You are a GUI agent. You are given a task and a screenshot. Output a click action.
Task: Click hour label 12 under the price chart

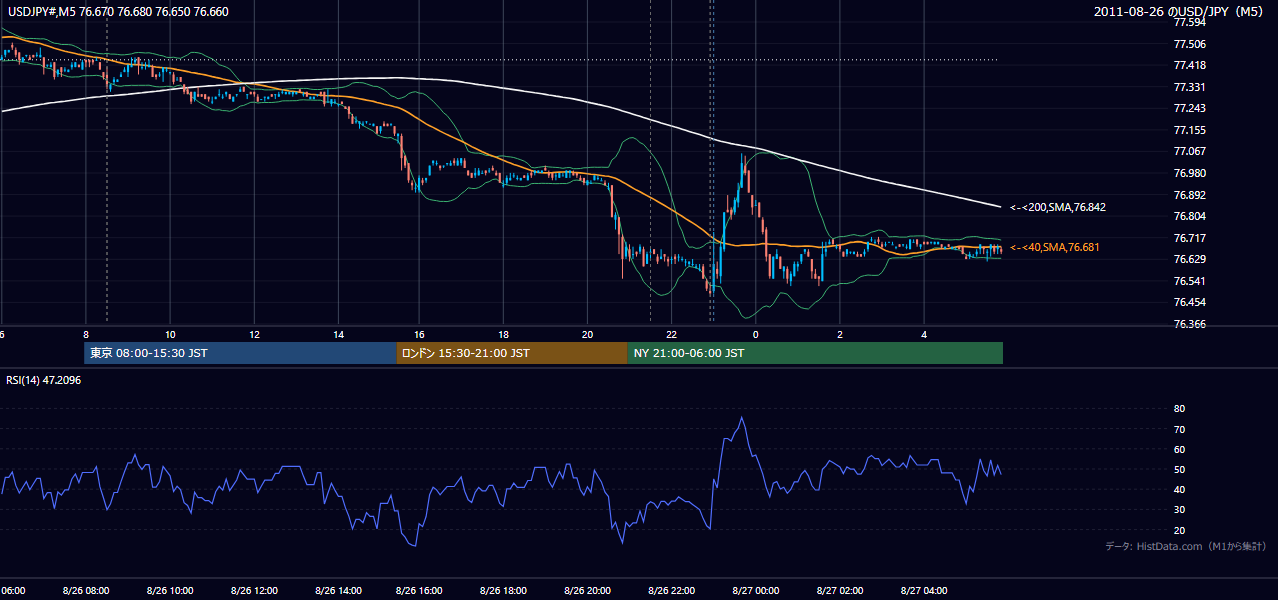(x=254, y=334)
